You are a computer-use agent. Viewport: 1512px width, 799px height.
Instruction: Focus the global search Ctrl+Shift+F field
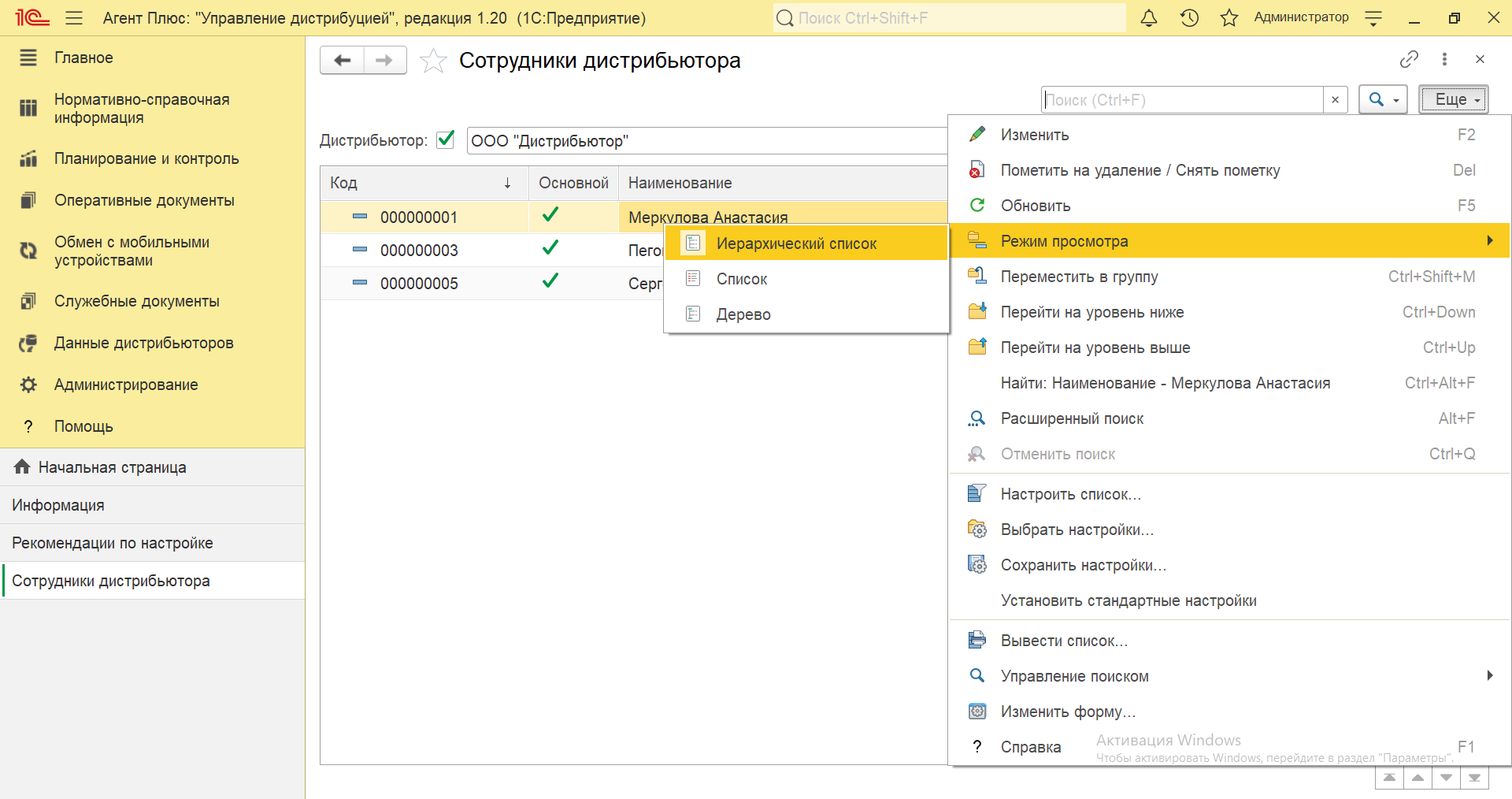coord(949,17)
